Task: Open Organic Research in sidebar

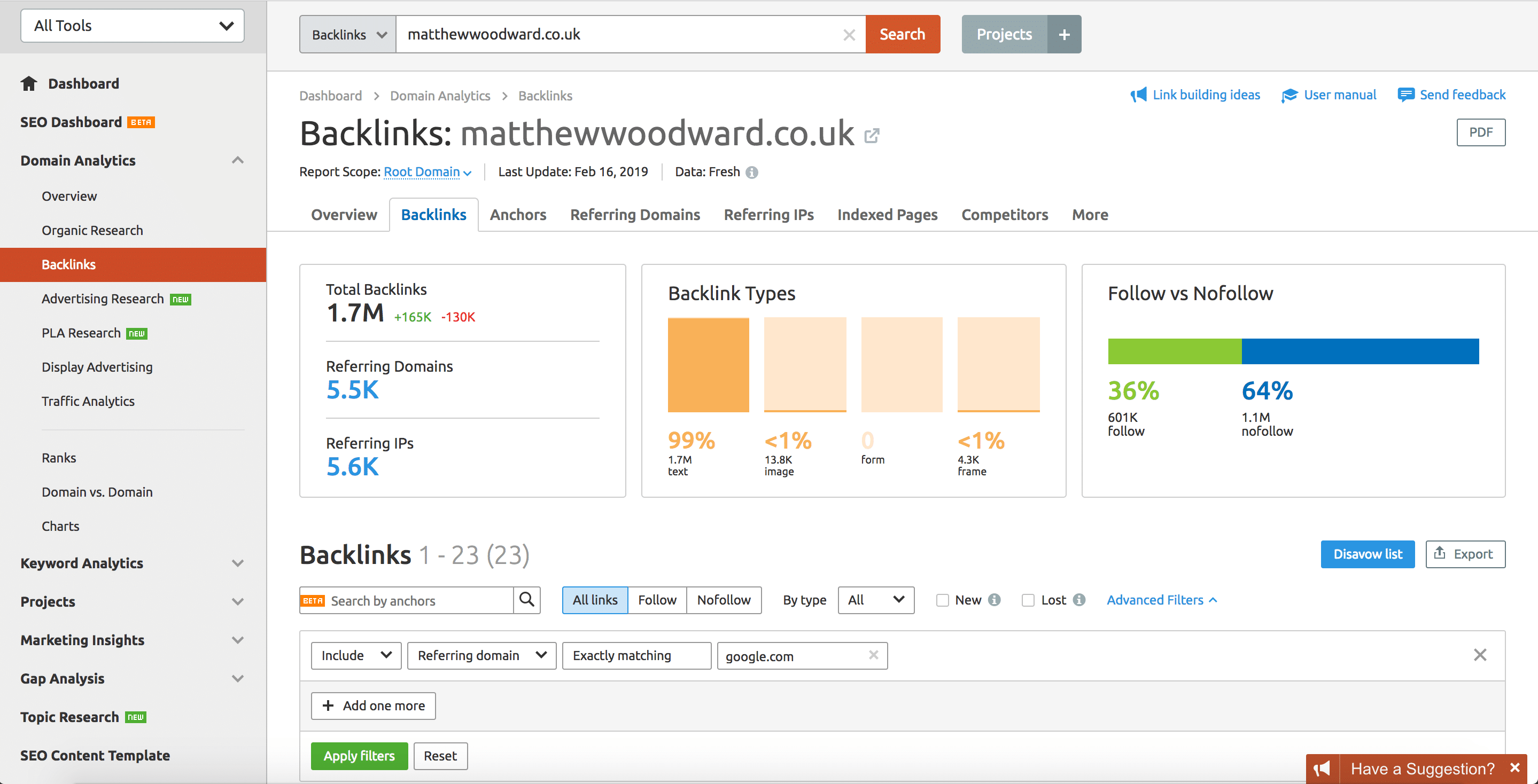Action: (92, 230)
